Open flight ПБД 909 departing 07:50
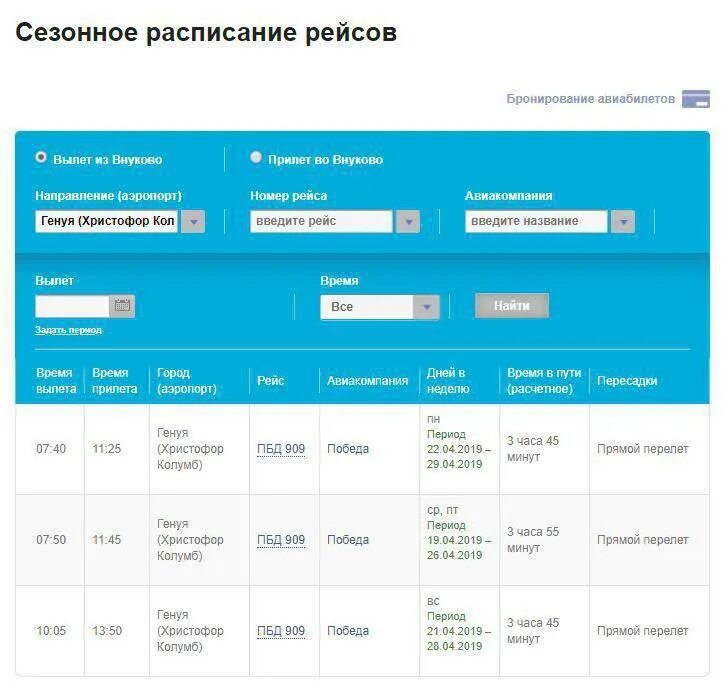 (281, 540)
